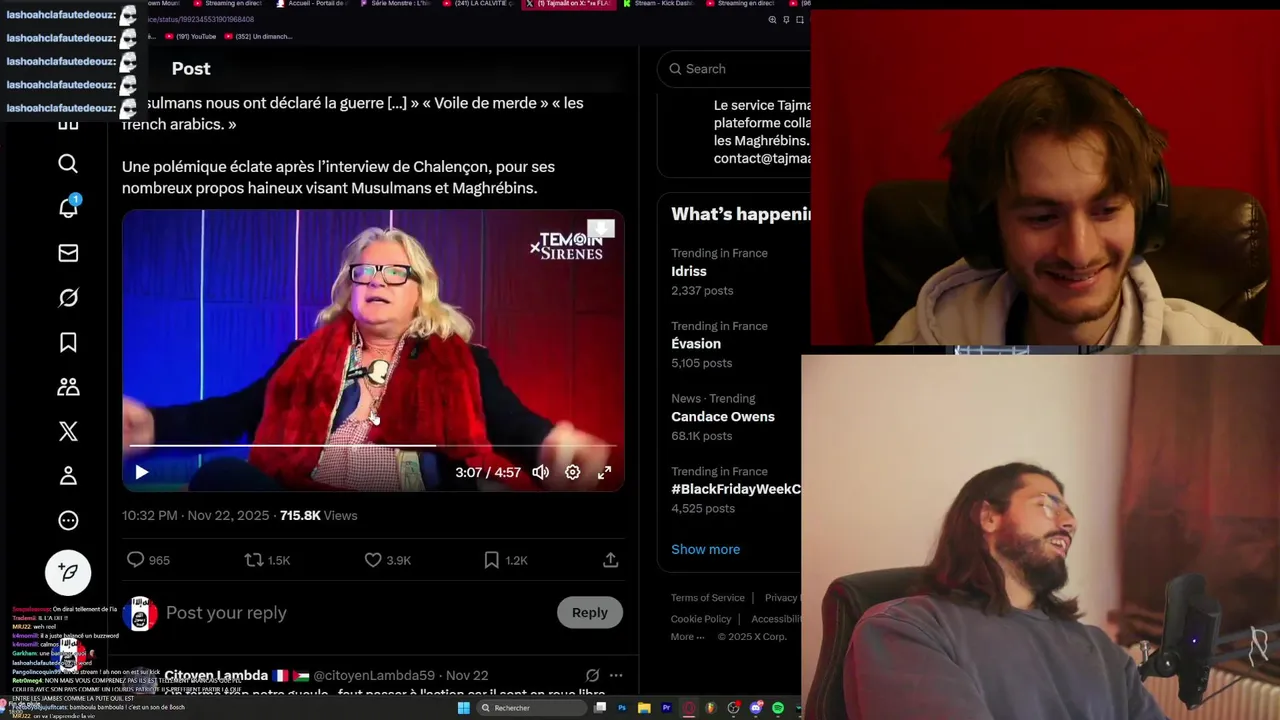Click the 715.8K Views count
This screenshot has height=720, width=1280.
tap(318, 515)
